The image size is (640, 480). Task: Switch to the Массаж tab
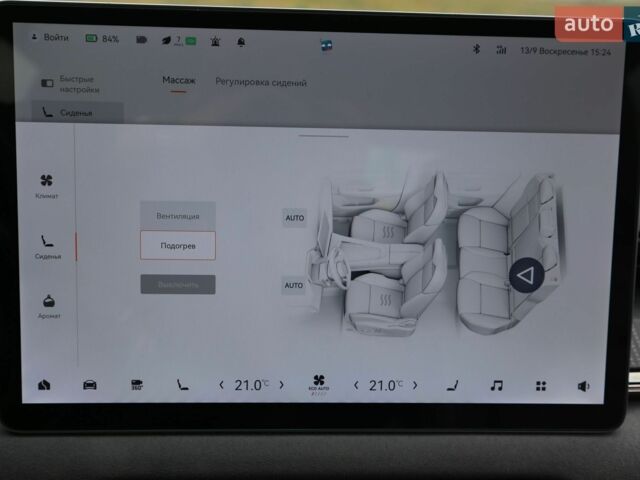(179, 80)
